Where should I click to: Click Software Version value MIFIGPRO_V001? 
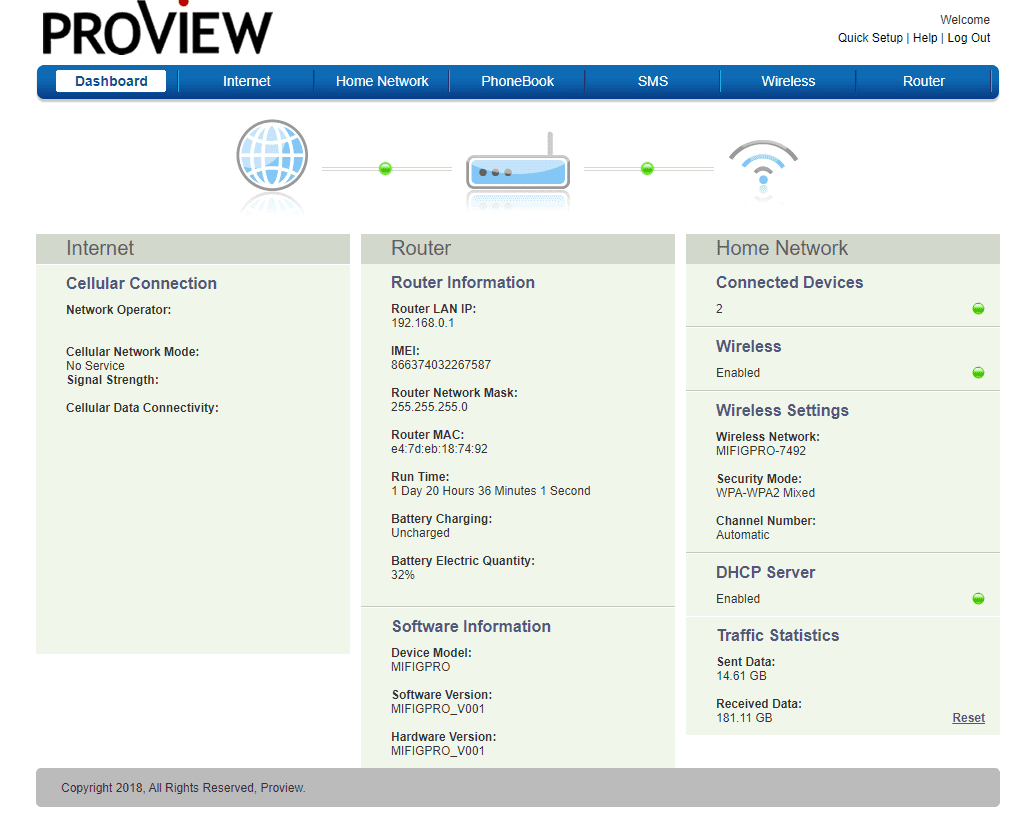point(438,709)
